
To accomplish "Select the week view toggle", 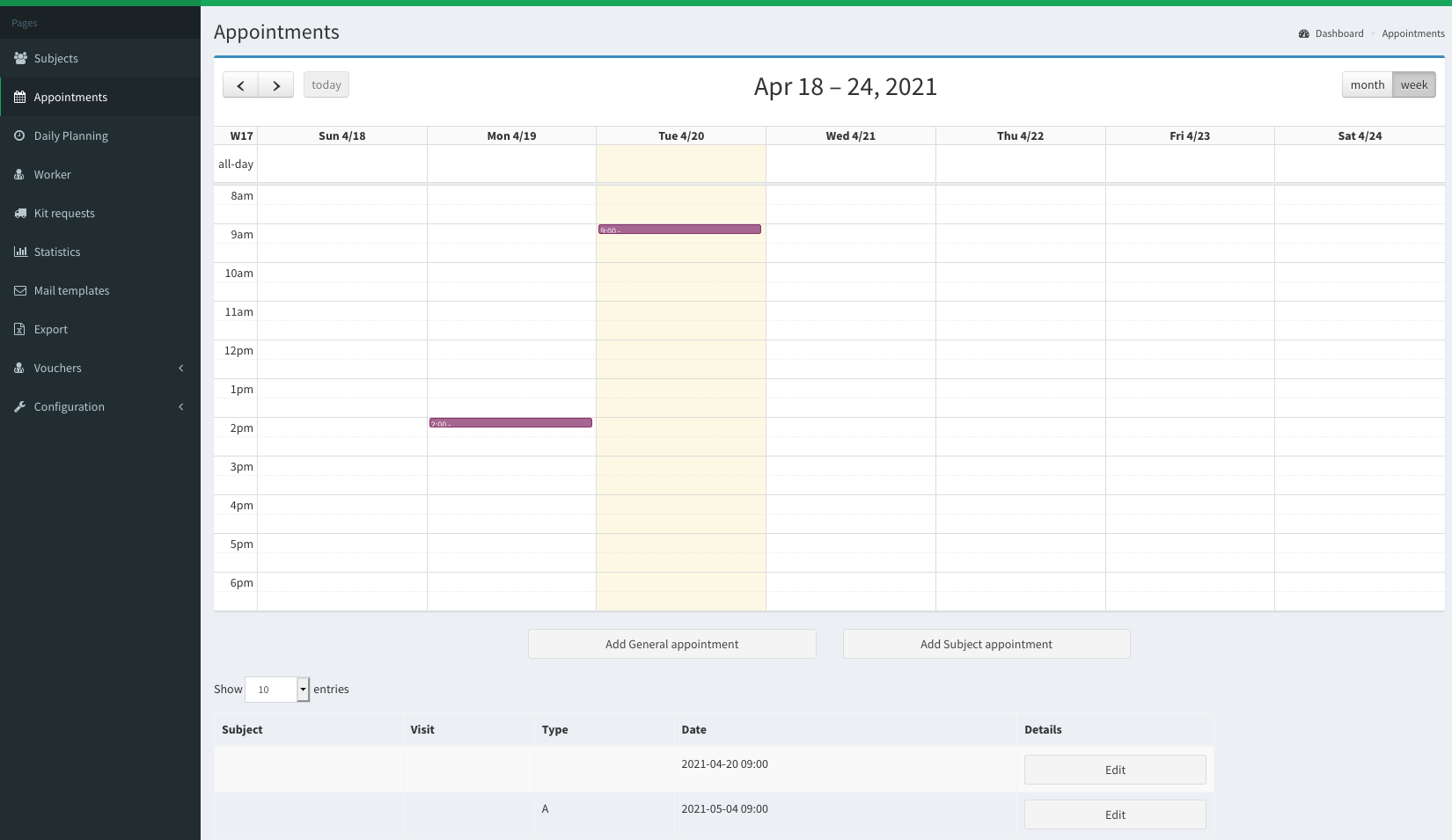I will (1413, 85).
